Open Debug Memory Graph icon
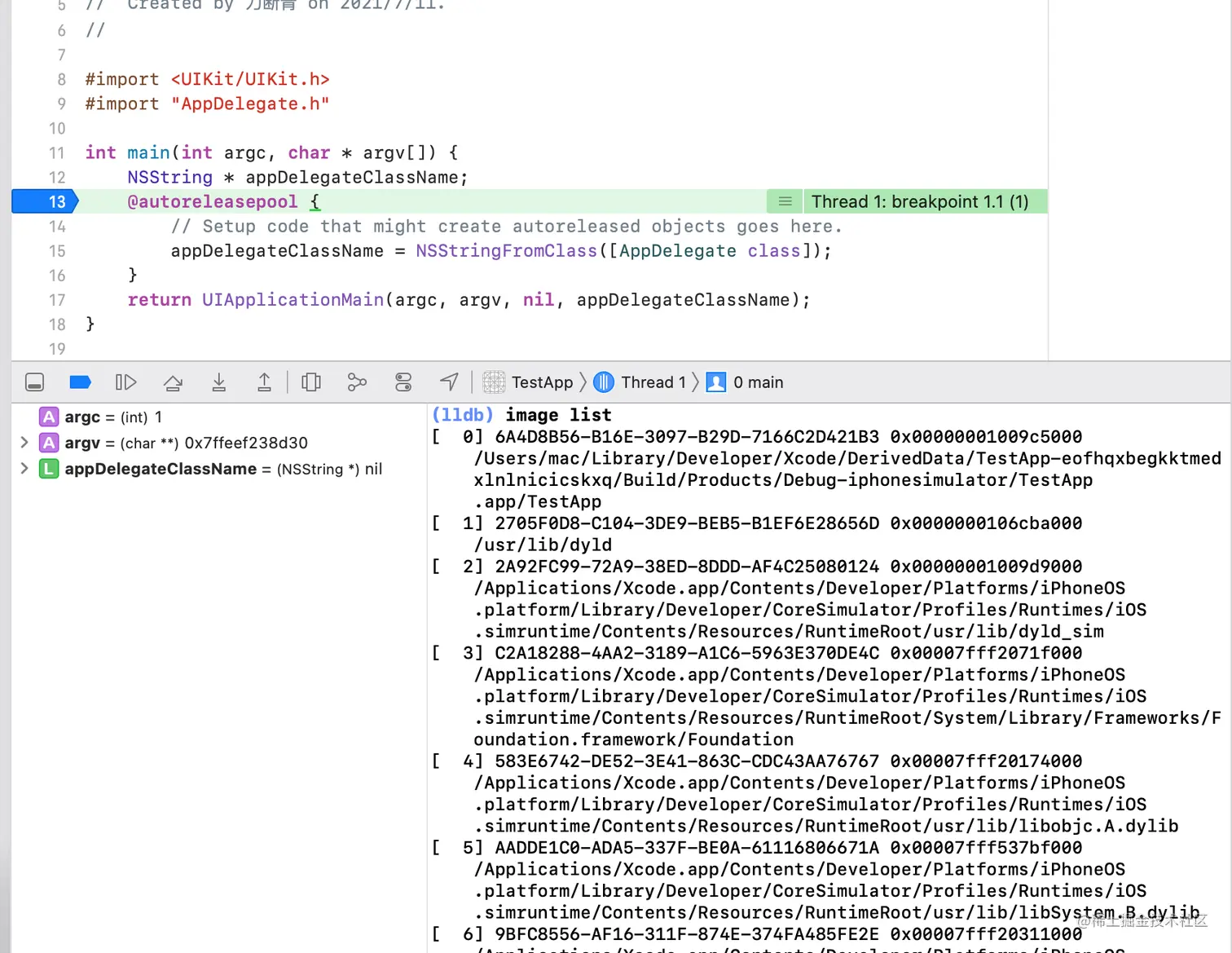The height and width of the screenshot is (953, 1232). 357,382
